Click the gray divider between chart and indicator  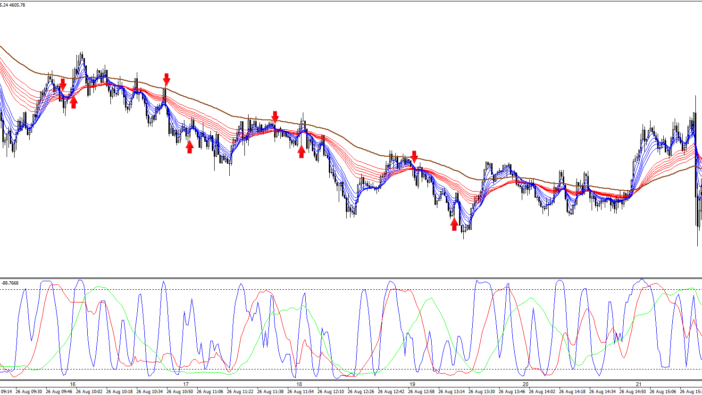(x=351, y=278)
